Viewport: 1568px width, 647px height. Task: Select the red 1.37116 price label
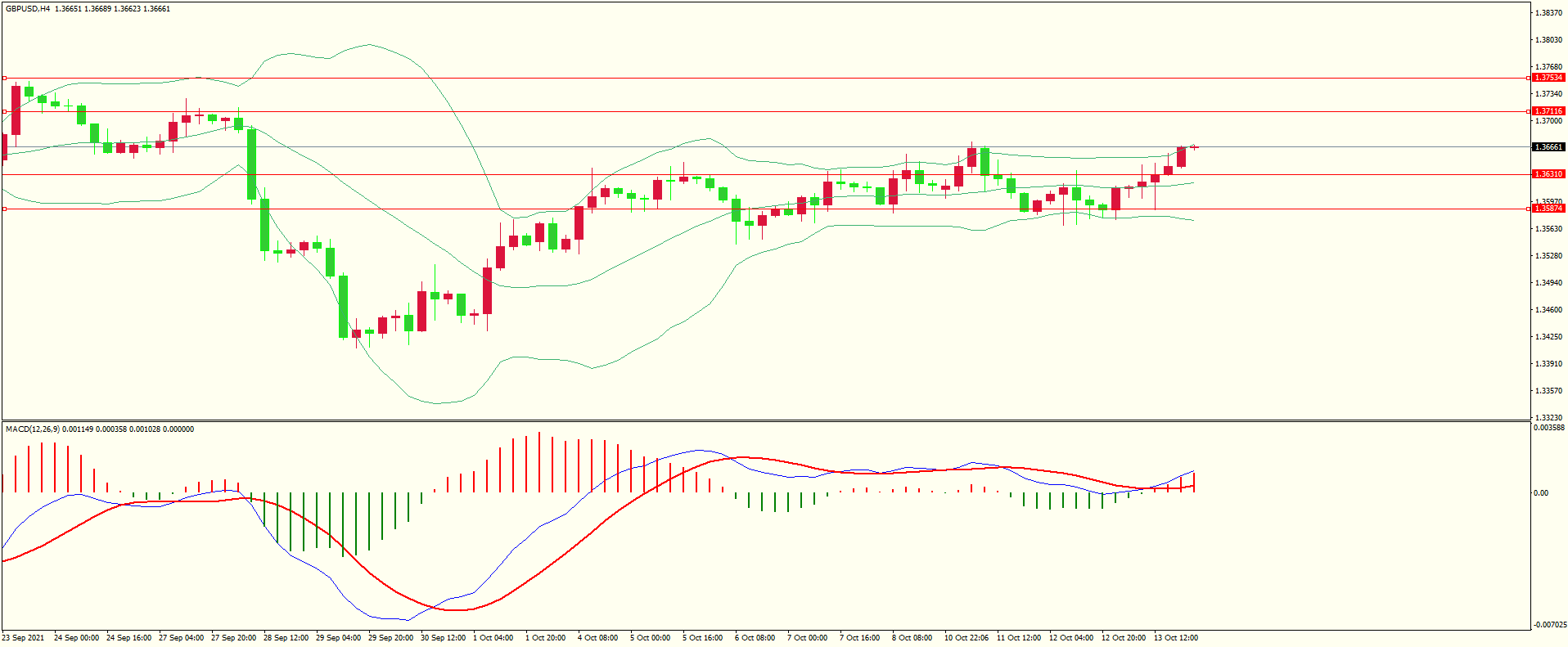pyautogui.click(x=1548, y=111)
